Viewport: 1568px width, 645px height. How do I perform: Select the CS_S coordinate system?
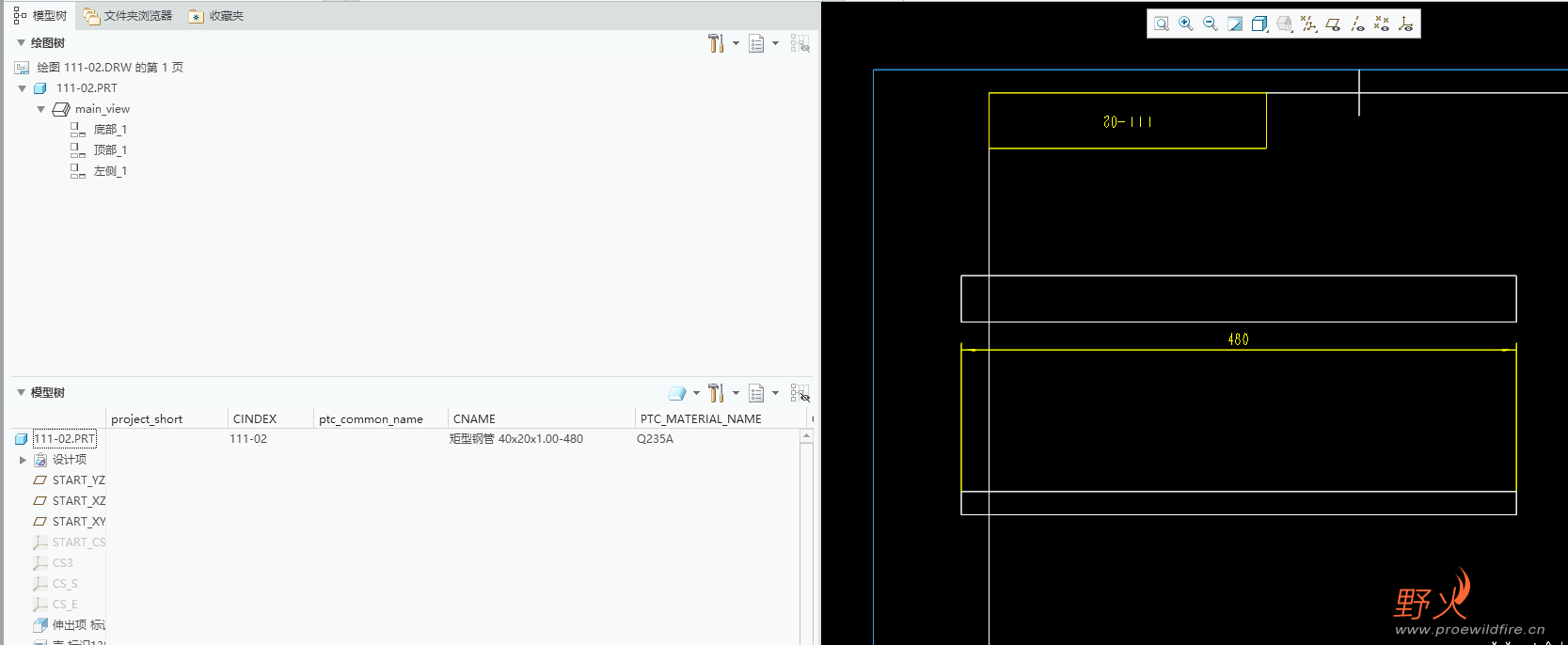click(55, 584)
